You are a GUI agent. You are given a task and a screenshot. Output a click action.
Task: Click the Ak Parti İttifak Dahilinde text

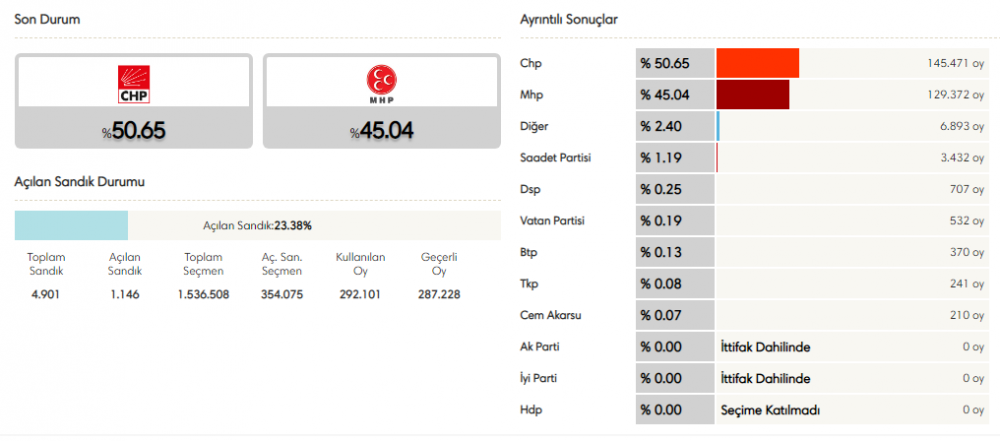765,347
